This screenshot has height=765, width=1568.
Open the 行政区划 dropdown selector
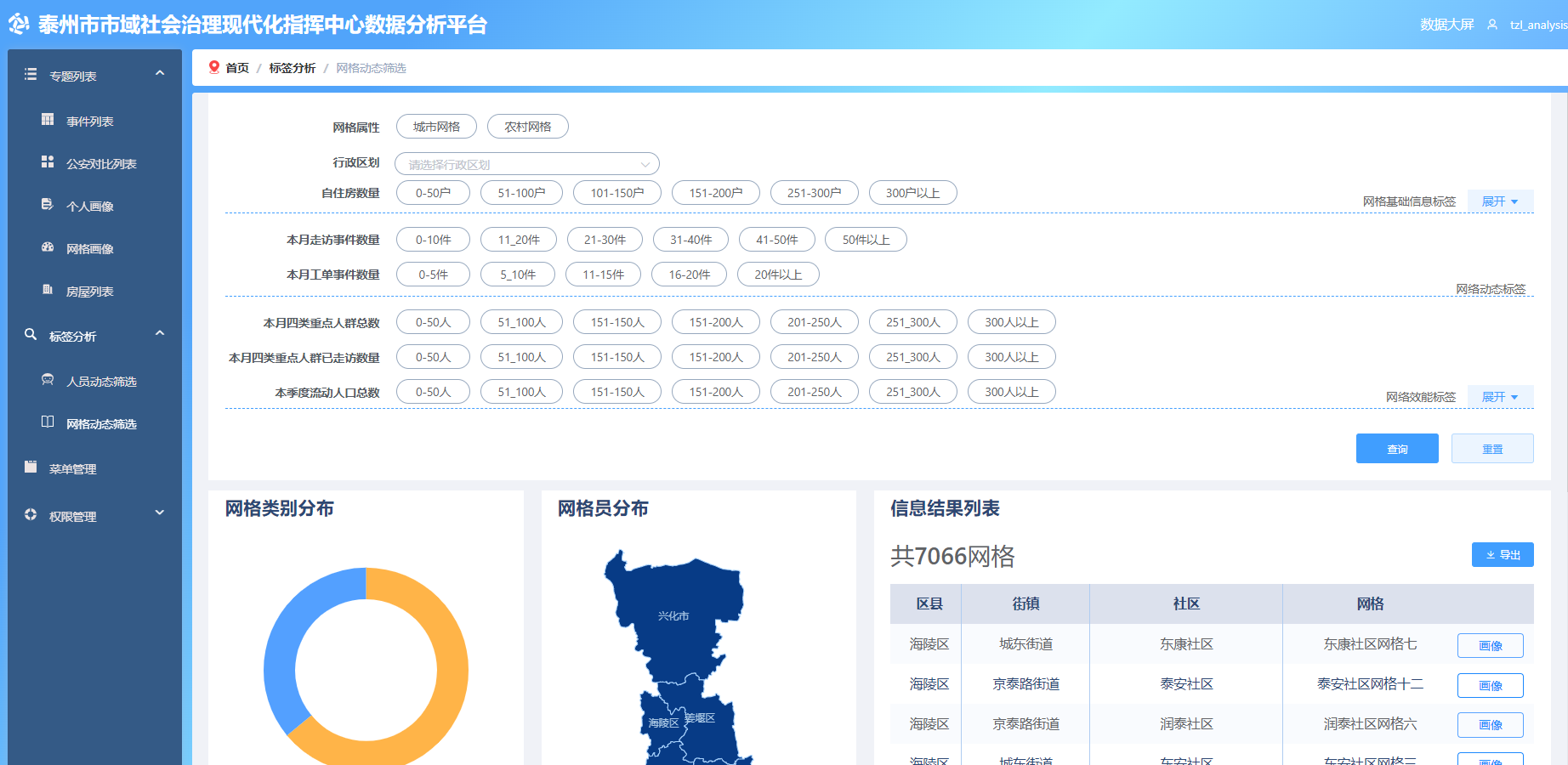[x=527, y=164]
